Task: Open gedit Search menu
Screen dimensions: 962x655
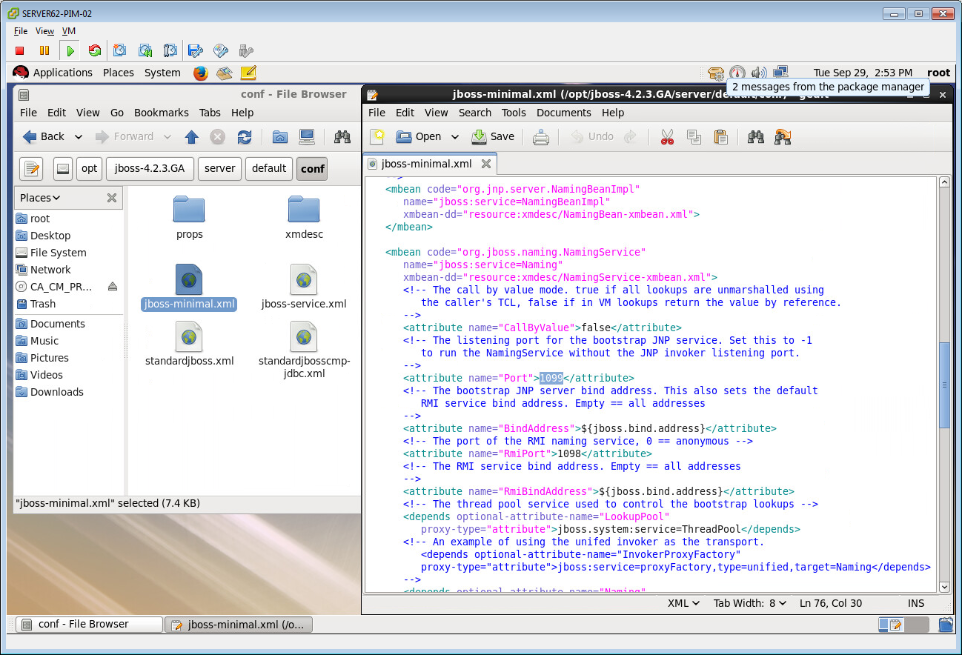Action: [475, 113]
